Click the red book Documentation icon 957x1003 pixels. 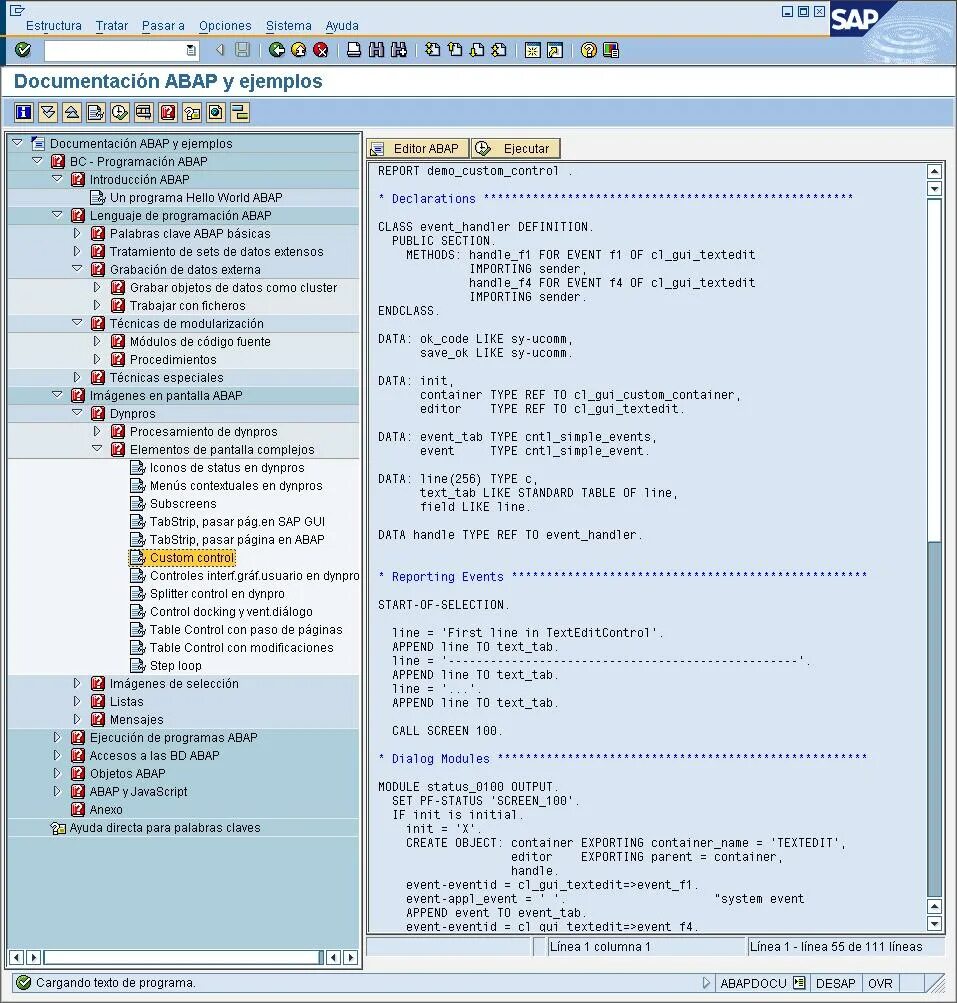[x=168, y=113]
